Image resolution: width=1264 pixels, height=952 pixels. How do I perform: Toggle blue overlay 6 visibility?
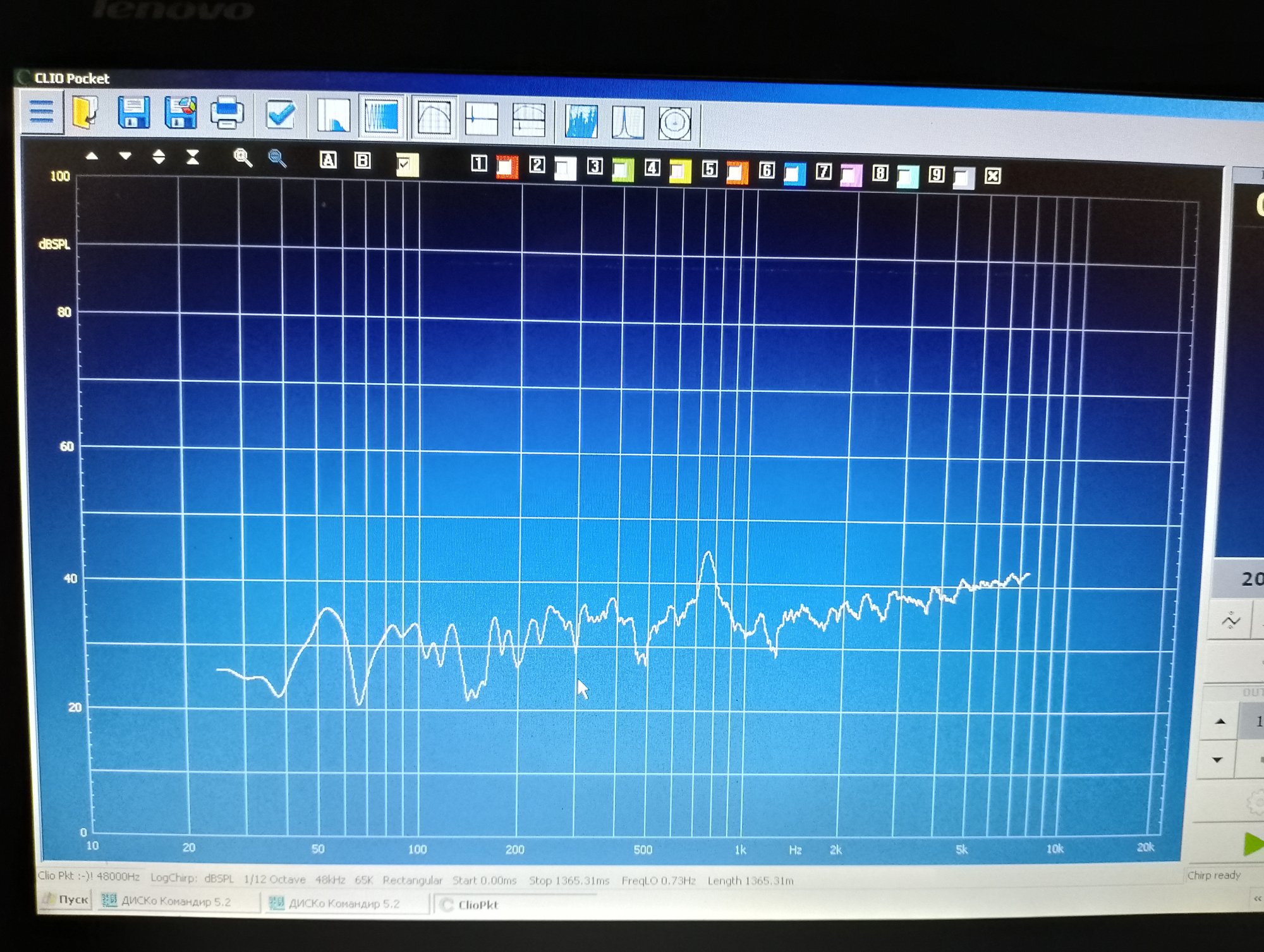click(794, 174)
